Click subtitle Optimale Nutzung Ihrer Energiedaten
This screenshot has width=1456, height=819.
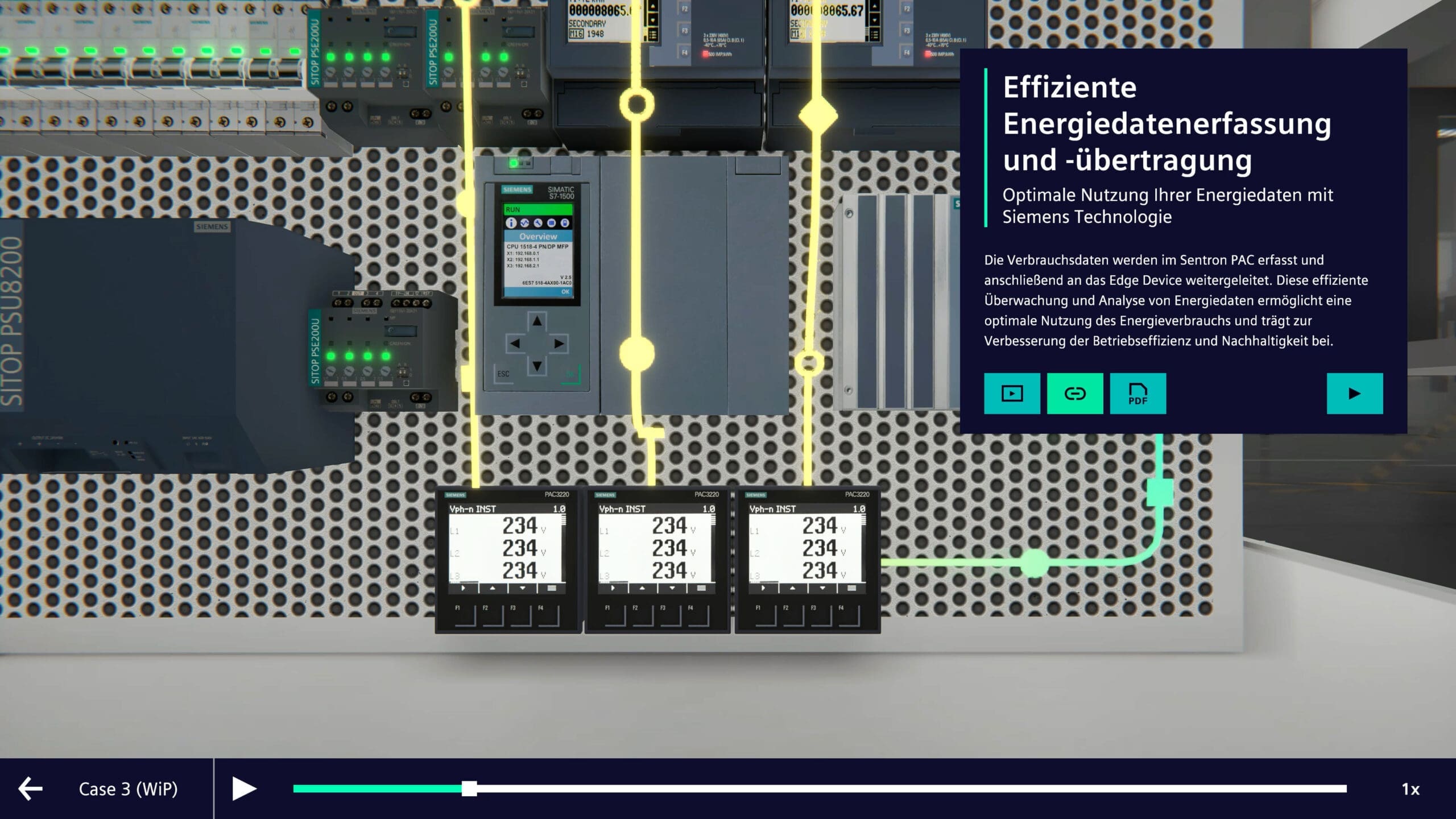point(1168,206)
